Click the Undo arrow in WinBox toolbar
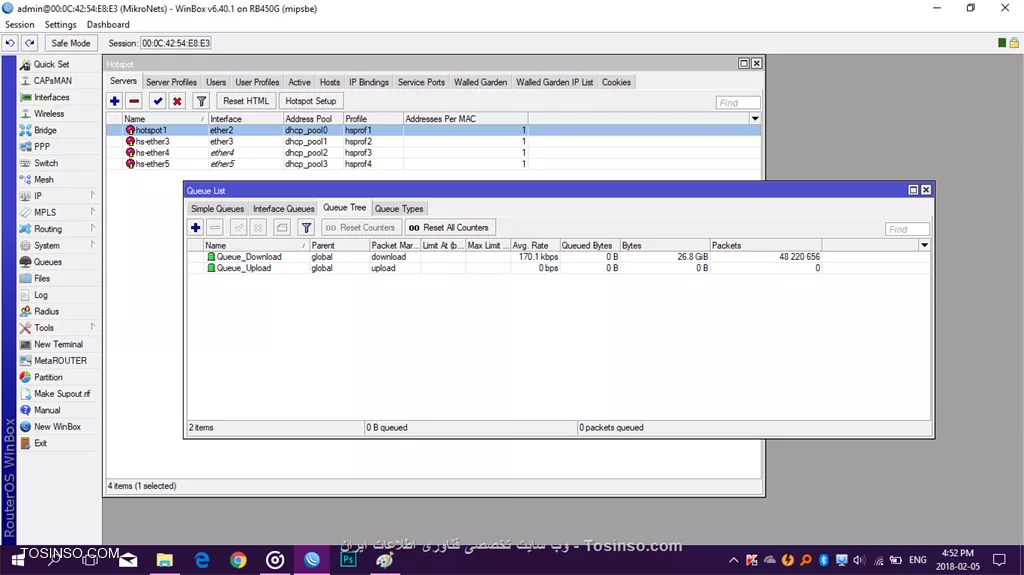 [10, 43]
